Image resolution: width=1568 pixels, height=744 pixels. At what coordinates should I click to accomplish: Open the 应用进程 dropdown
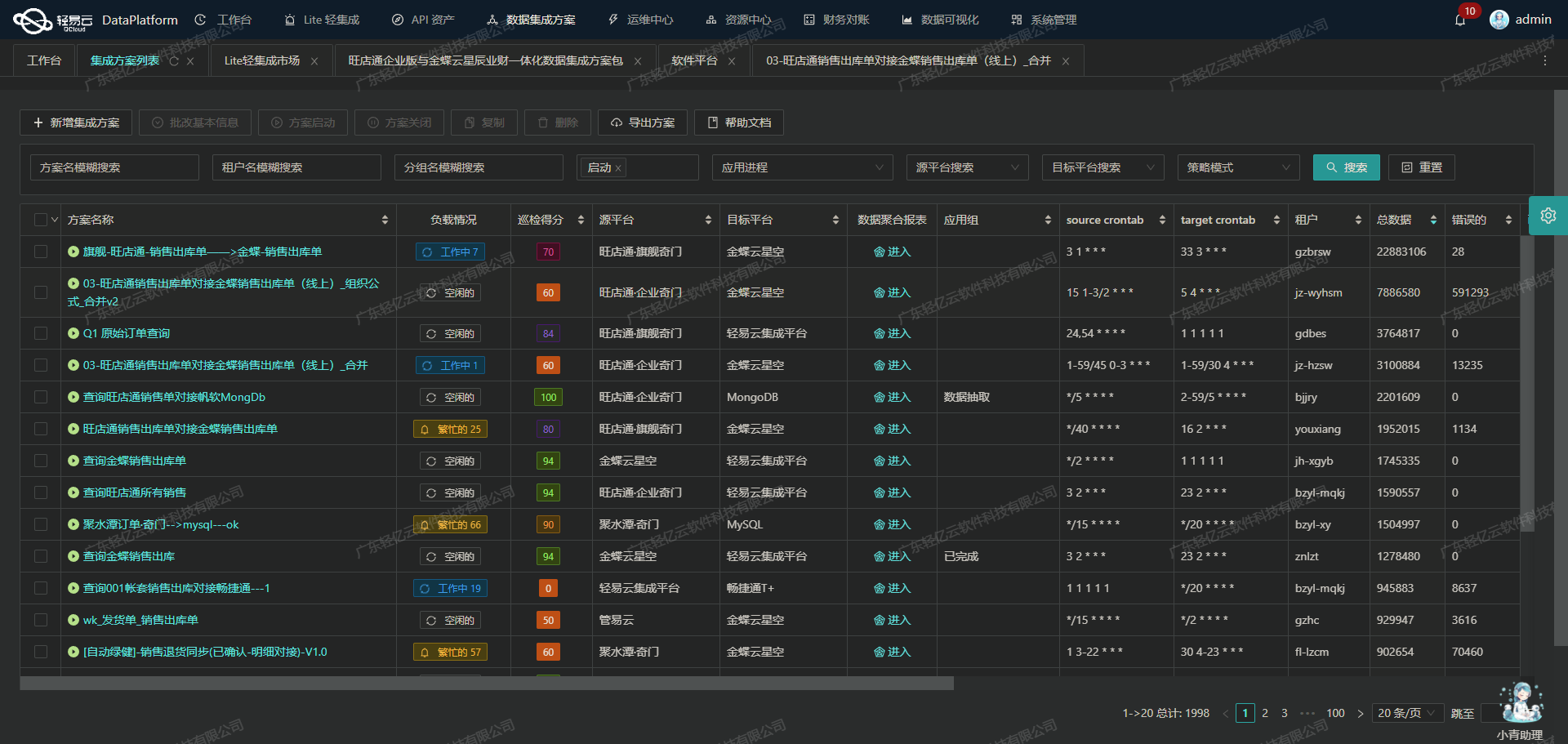[802, 167]
